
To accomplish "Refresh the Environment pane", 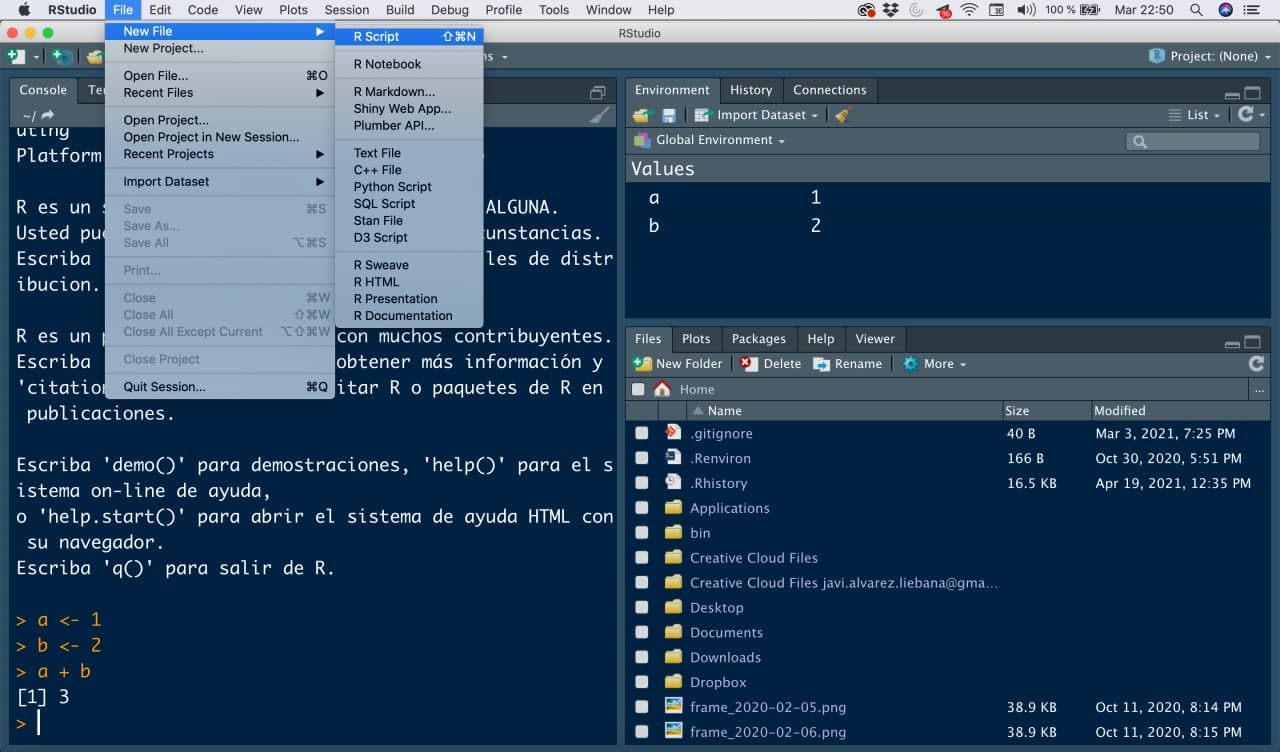I will (x=1245, y=114).
